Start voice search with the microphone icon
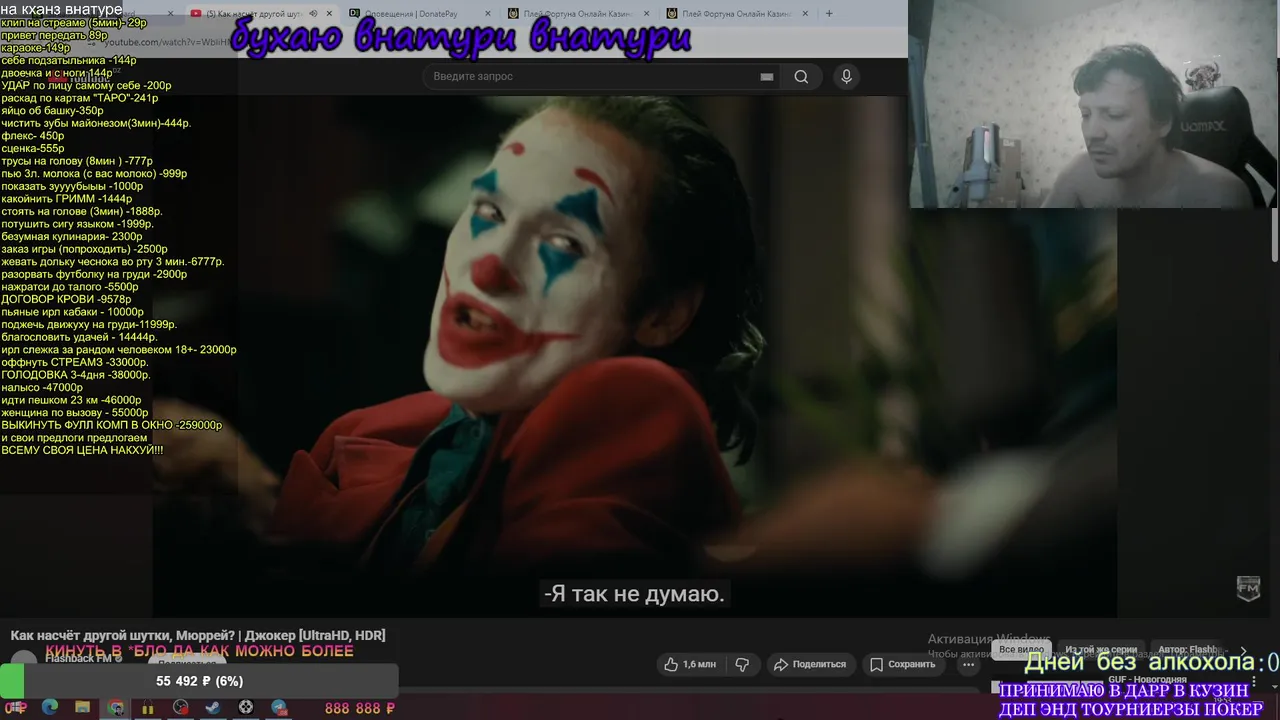The width and height of the screenshot is (1280, 720). click(846, 77)
